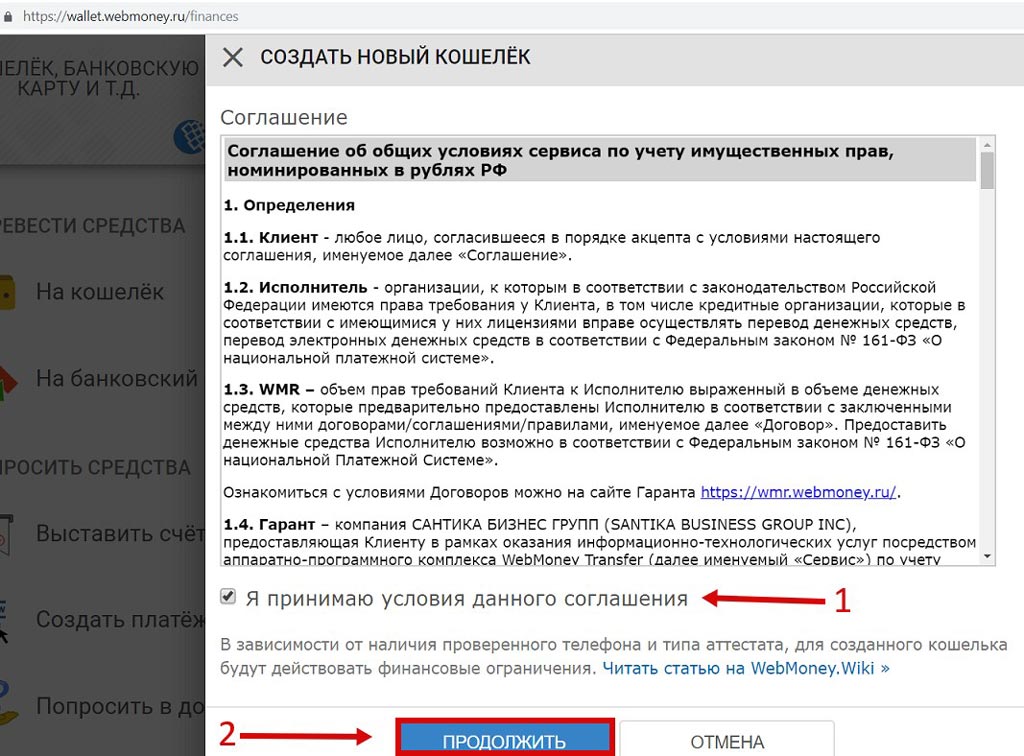The height and width of the screenshot is (756, 1024).
Task: Click the invoice icon beside 'Выставить счёт'
Action: 7,535
